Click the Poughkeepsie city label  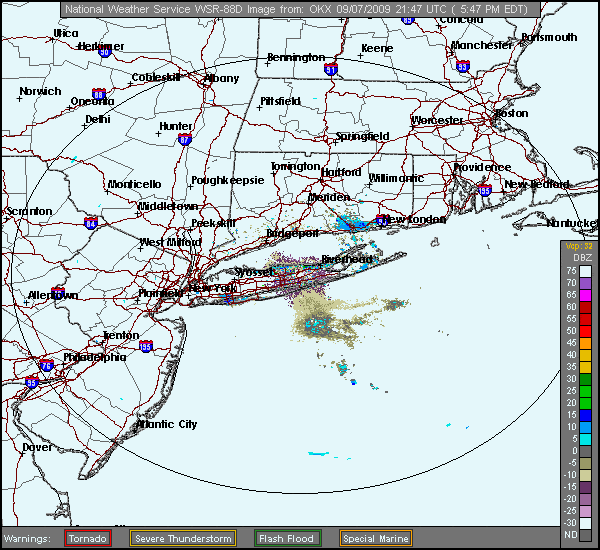[228, 180]
